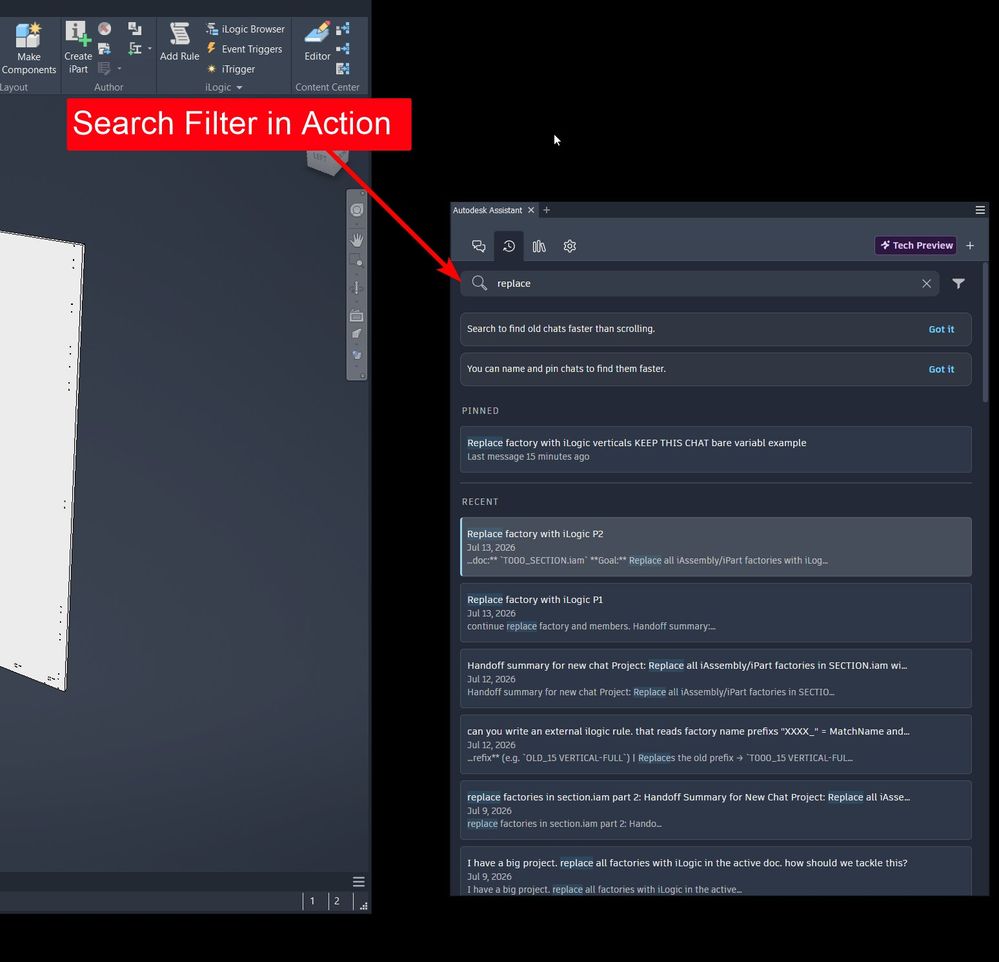The width and height of the screenshot is (999, 962).
Task: Close the Autodesk Assistant tab
Action: click(x=531, y=210)
